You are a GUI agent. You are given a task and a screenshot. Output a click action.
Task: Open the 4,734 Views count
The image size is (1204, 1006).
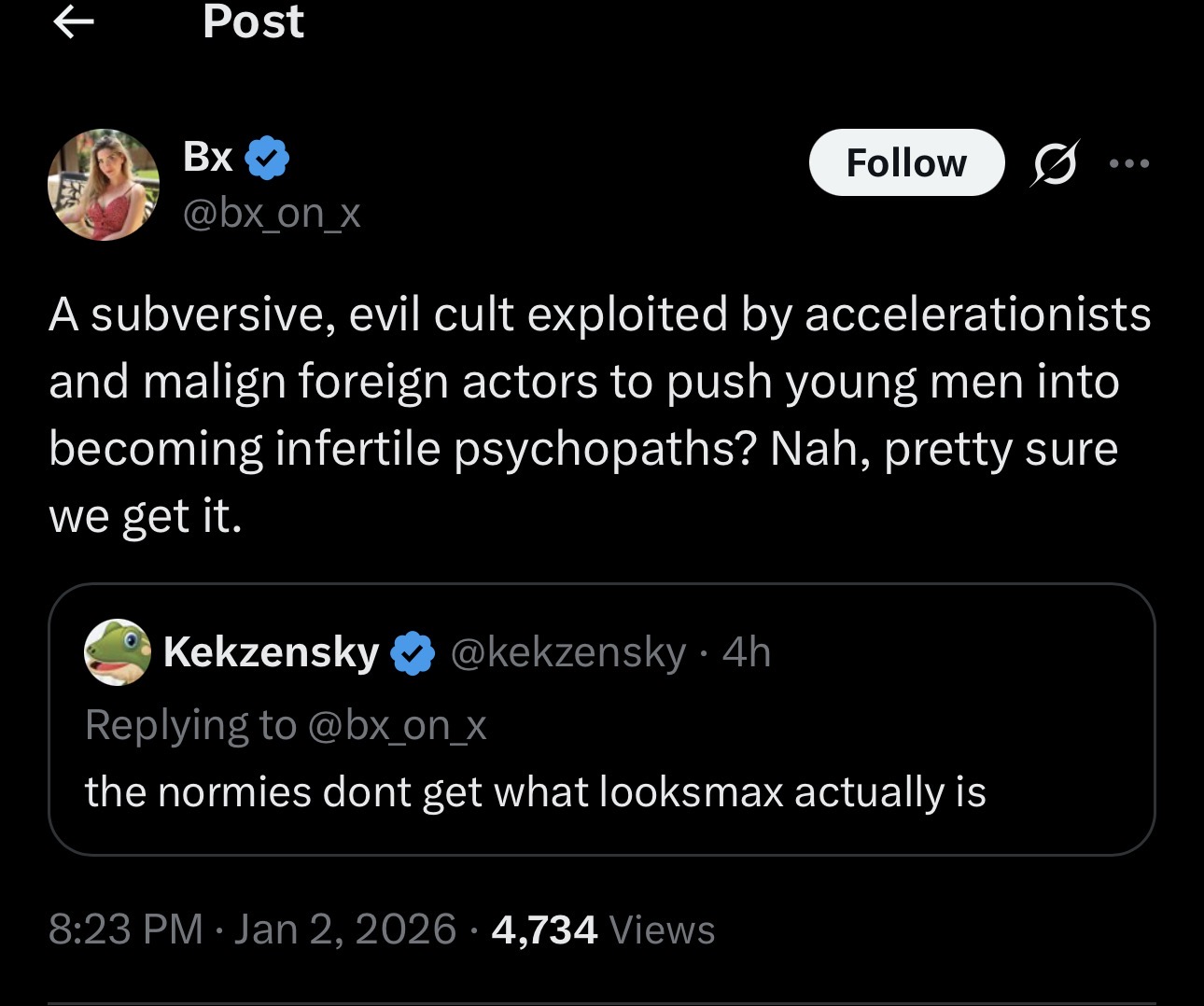603,929
